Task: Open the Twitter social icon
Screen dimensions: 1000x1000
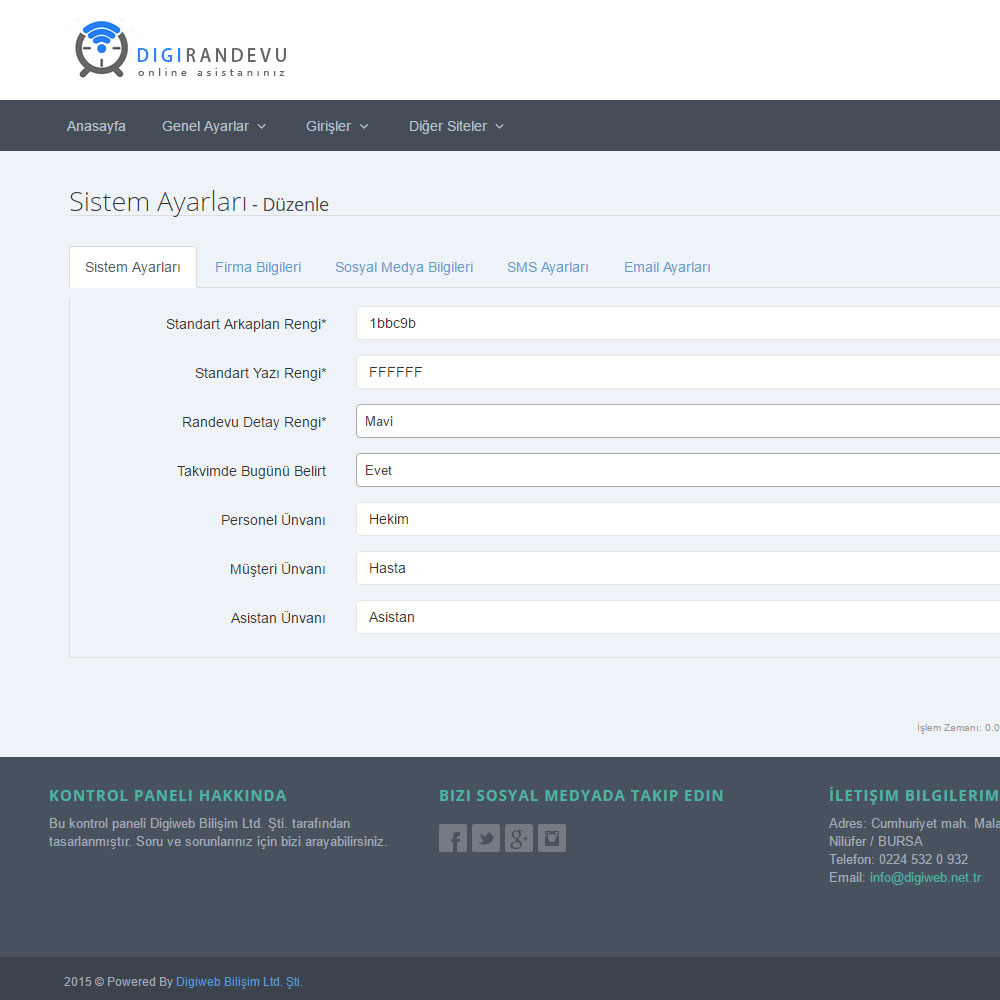Action: coord(486,838)
